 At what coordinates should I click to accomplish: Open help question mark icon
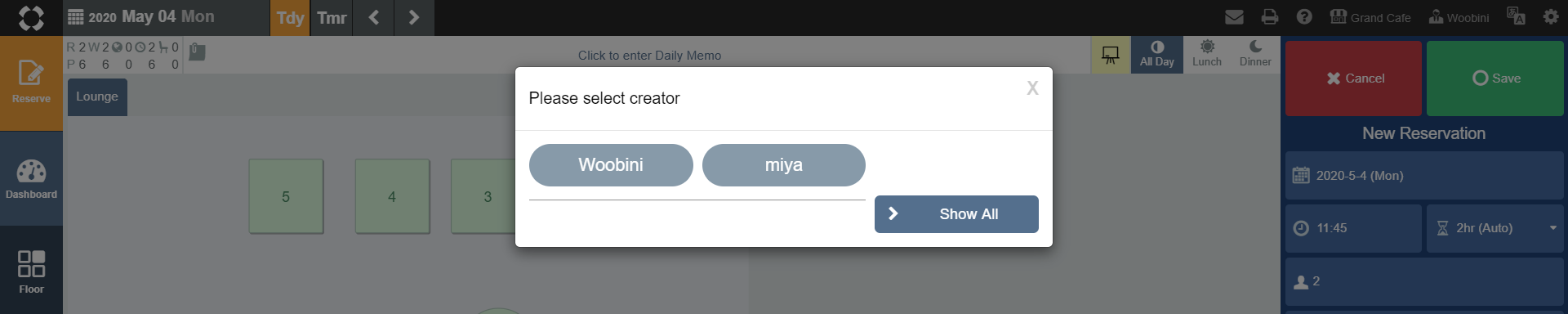1304,17
